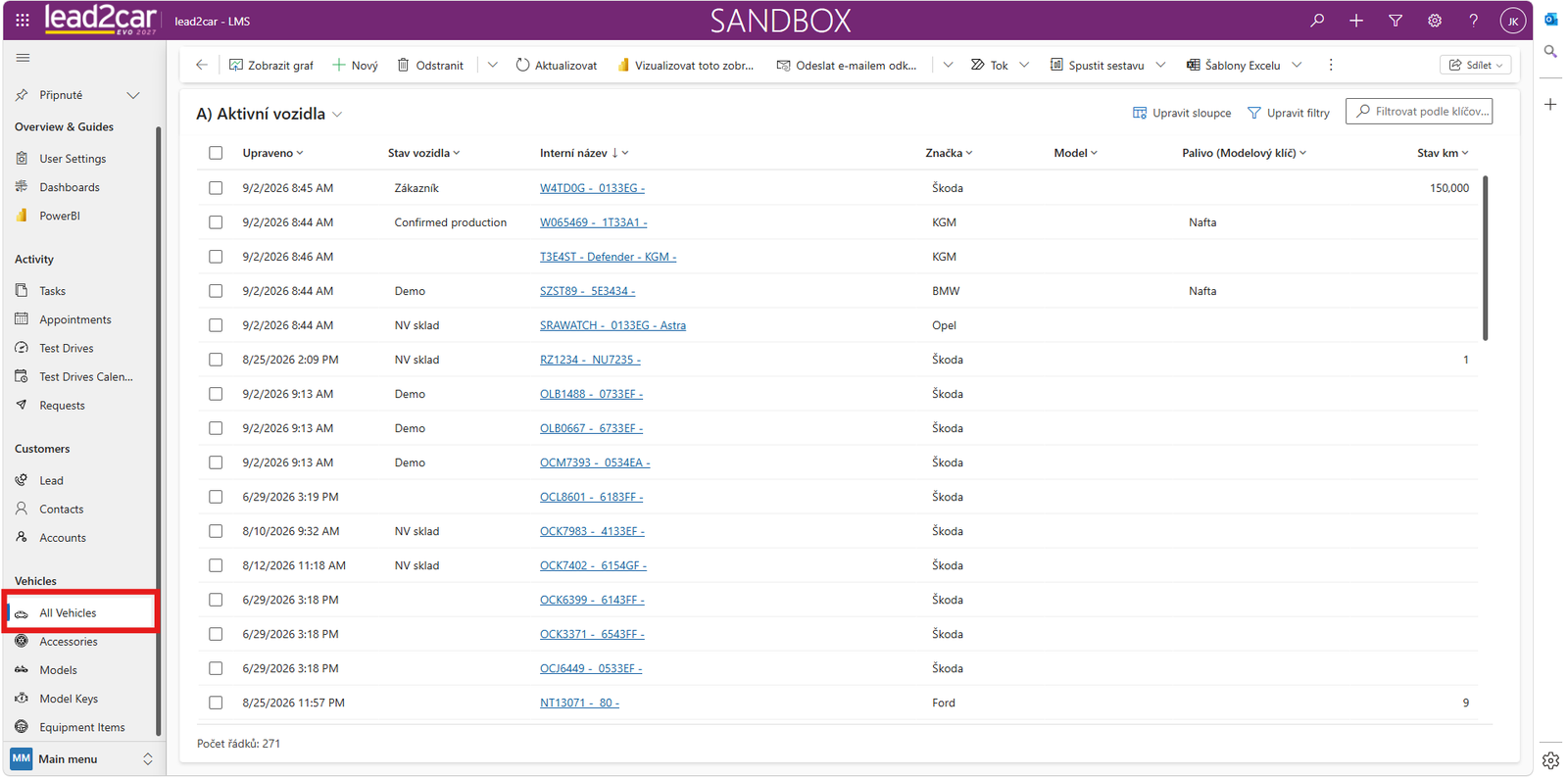This screenshot has width=1568, height=777.
Task: Open the Main menu area switcher
Action: (82, 758)
